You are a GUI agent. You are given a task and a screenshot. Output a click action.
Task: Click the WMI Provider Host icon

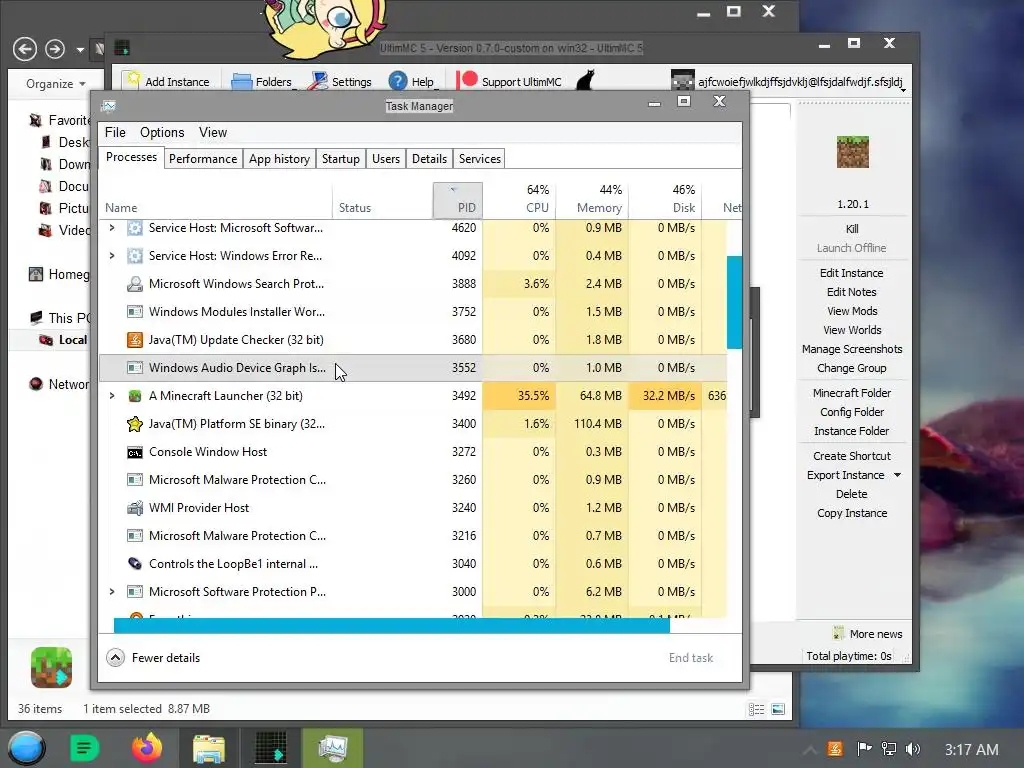135,507
